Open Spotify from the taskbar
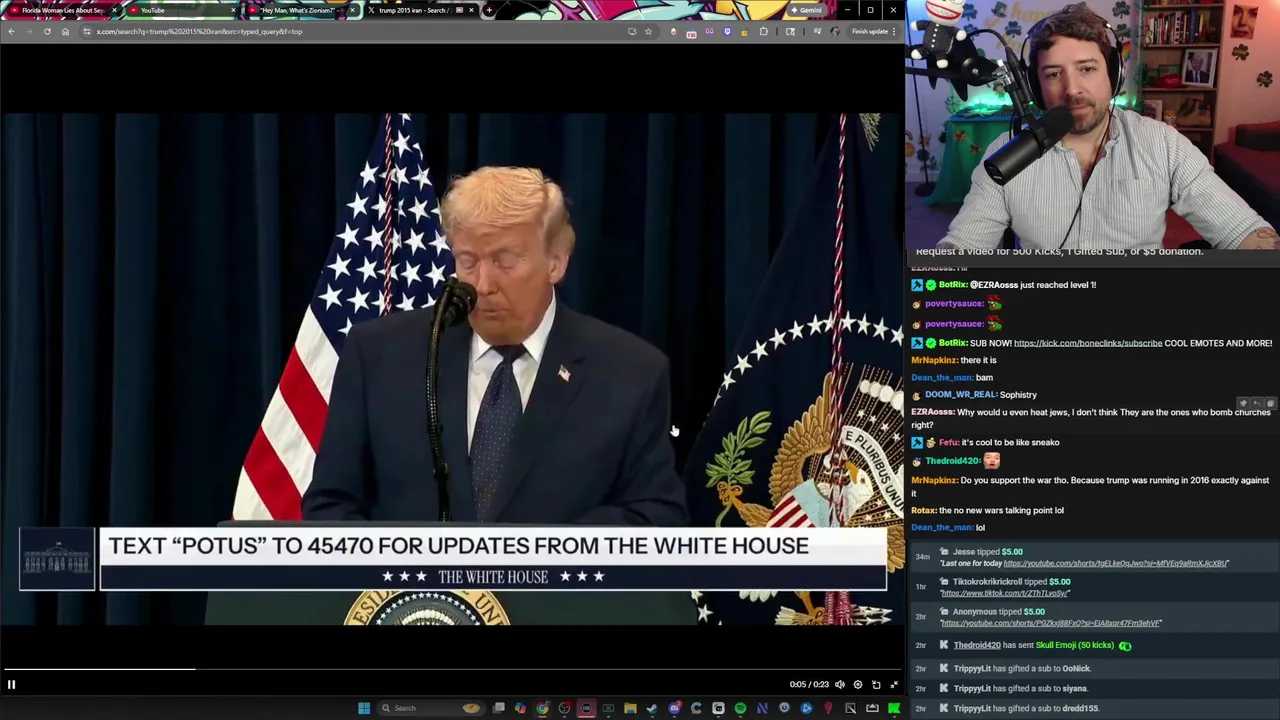The height and width of the screenshot is (720, 1280). pos(740,708)
